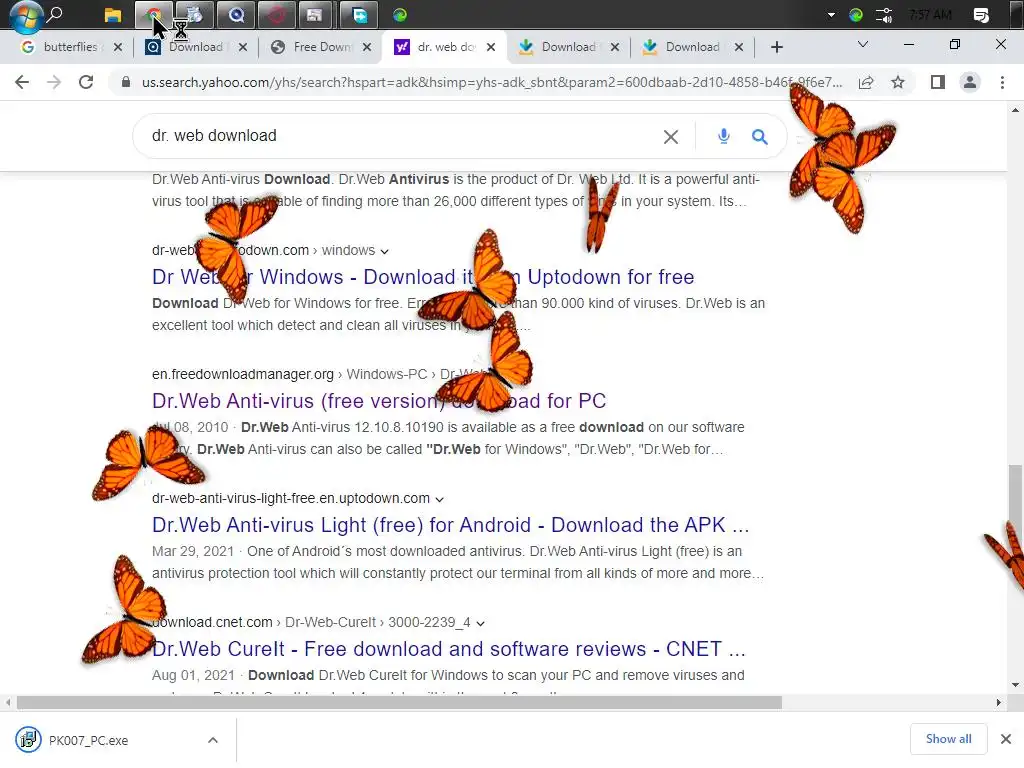Bookmark this page with star
This screenshot has width=1024, height=768.
click(x=898, y=82)
